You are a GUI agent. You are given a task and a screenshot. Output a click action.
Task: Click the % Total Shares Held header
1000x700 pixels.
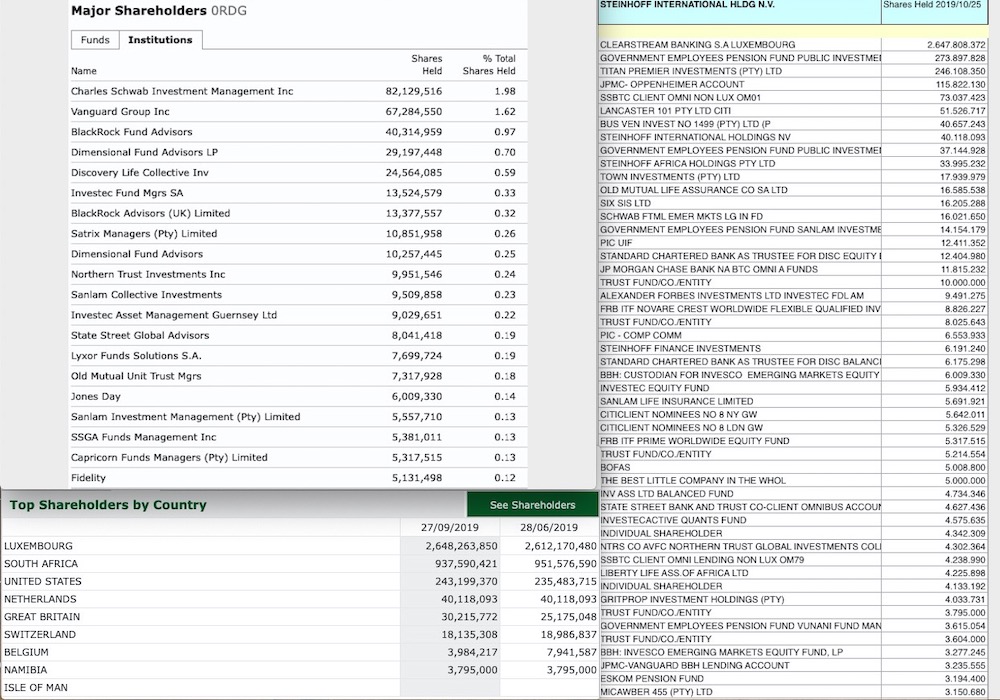[488, 64]
